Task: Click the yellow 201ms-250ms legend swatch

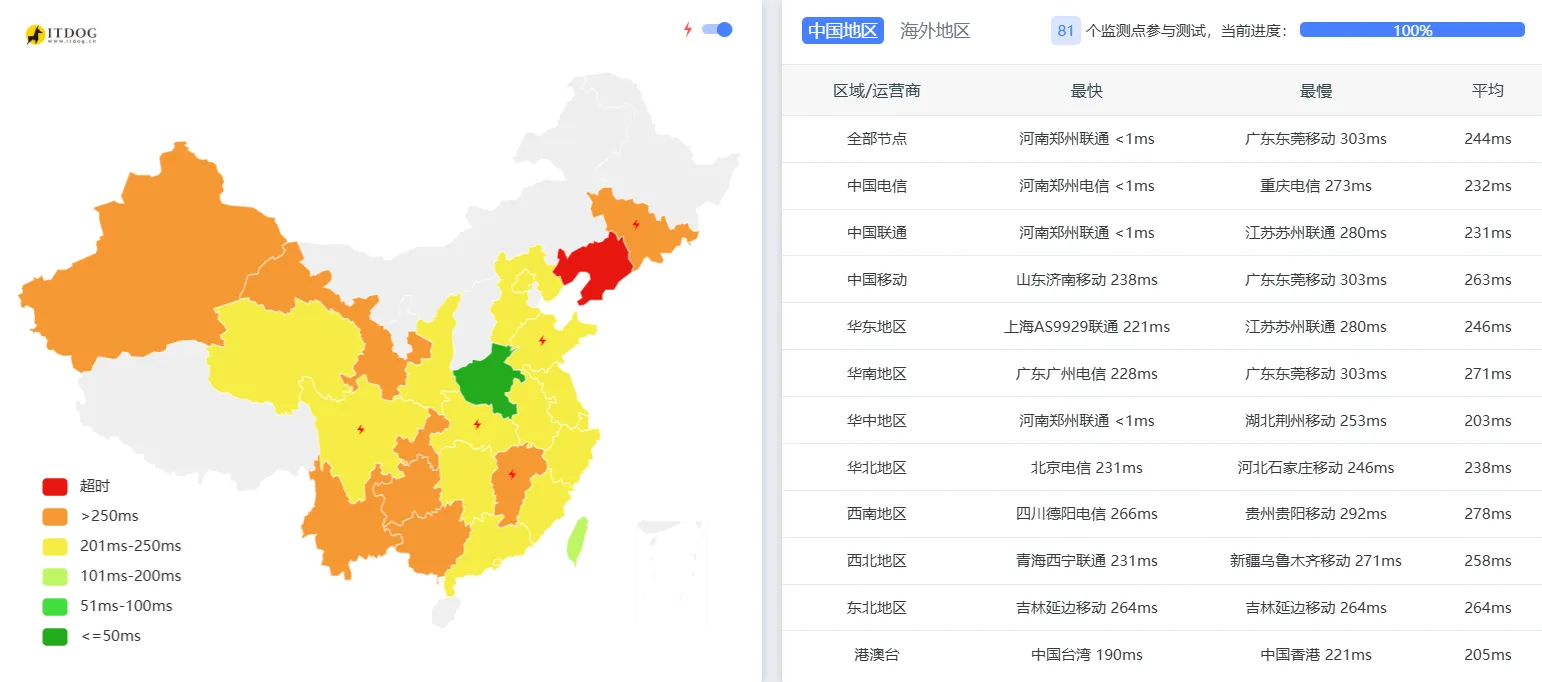Action: pos(55,546)
